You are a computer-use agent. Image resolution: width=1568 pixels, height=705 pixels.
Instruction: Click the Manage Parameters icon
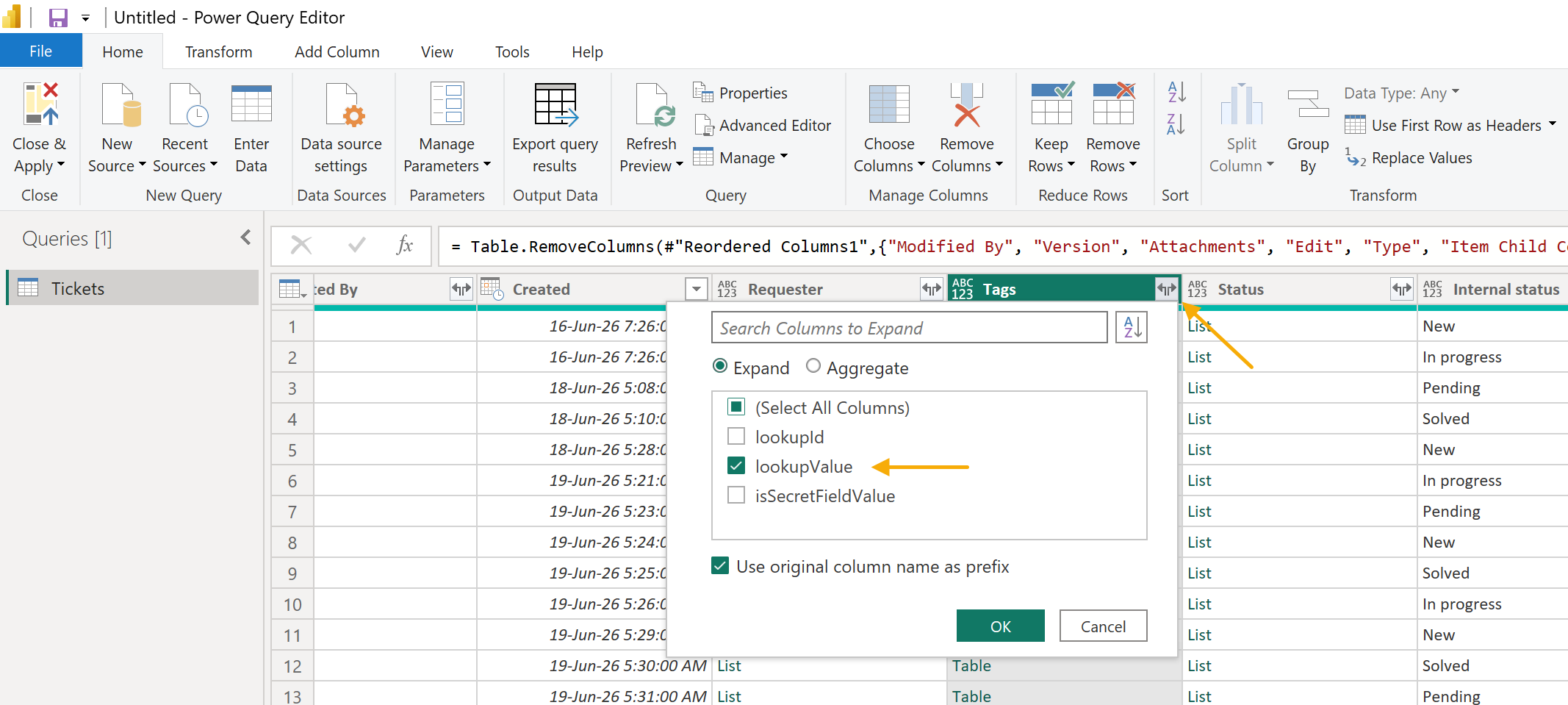447,104
